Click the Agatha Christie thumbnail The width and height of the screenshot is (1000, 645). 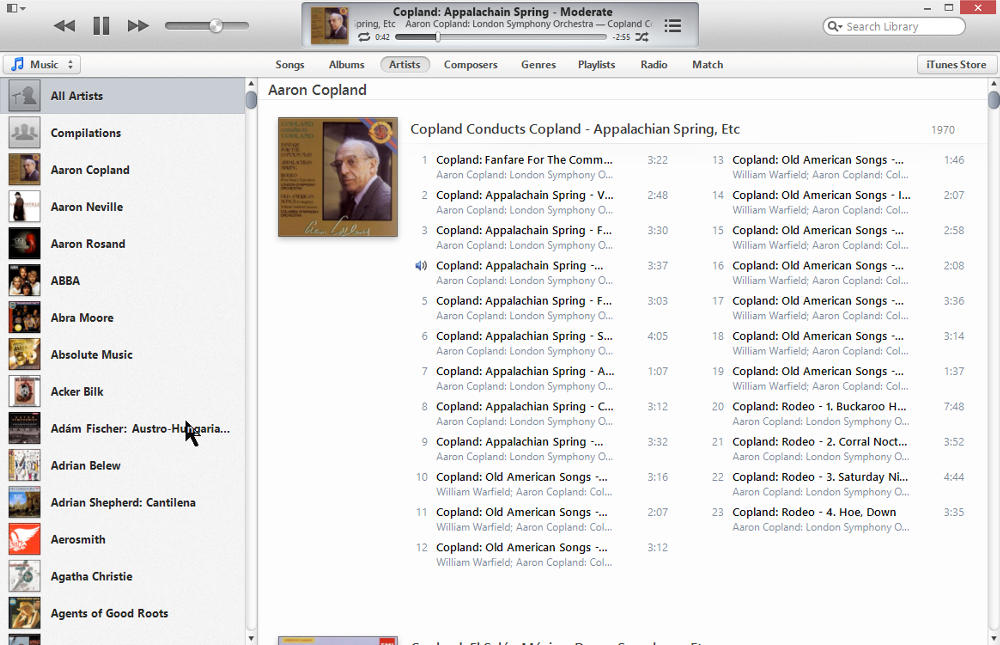point(24,577)
